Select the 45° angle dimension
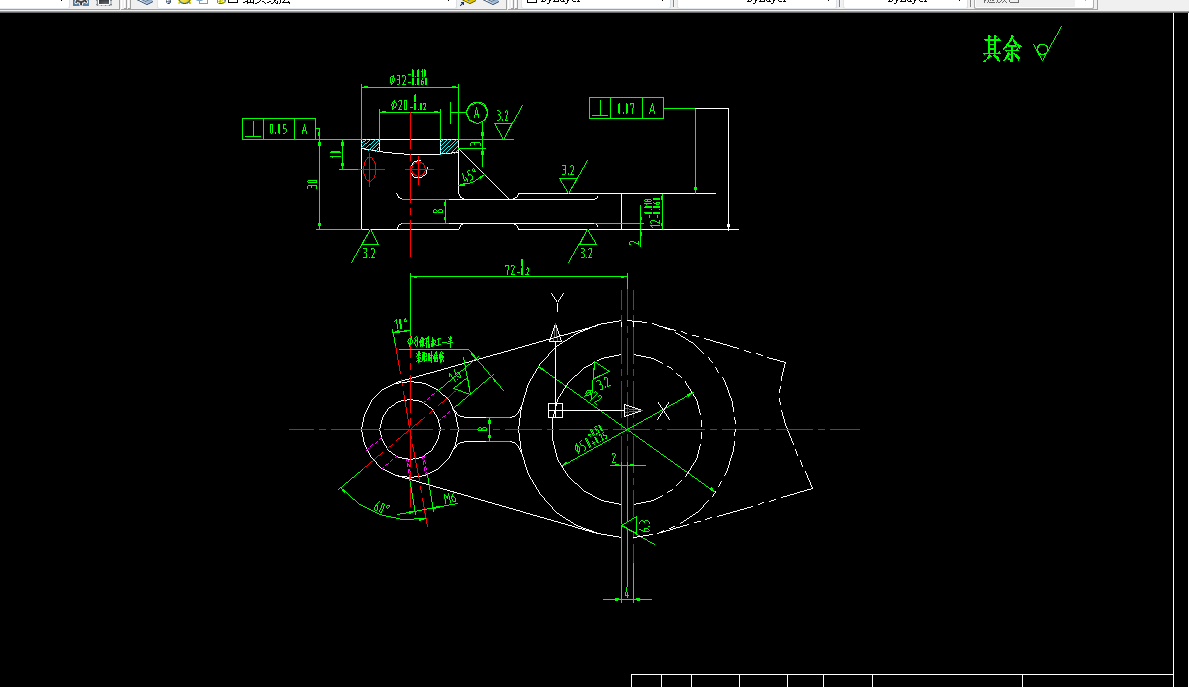The image size is (1189, 687). [469, 176]
